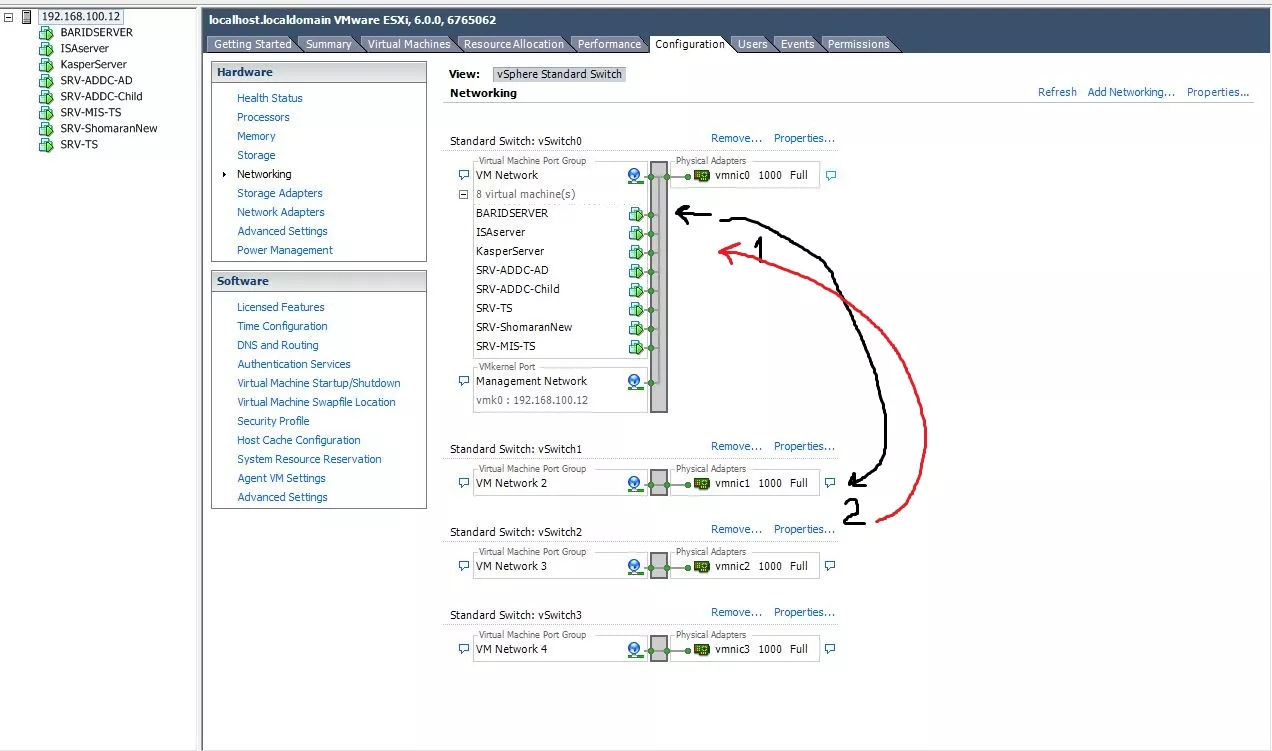Open the Resource Allocation tab
Screen dimensions: 1272x751
(514, 44)
